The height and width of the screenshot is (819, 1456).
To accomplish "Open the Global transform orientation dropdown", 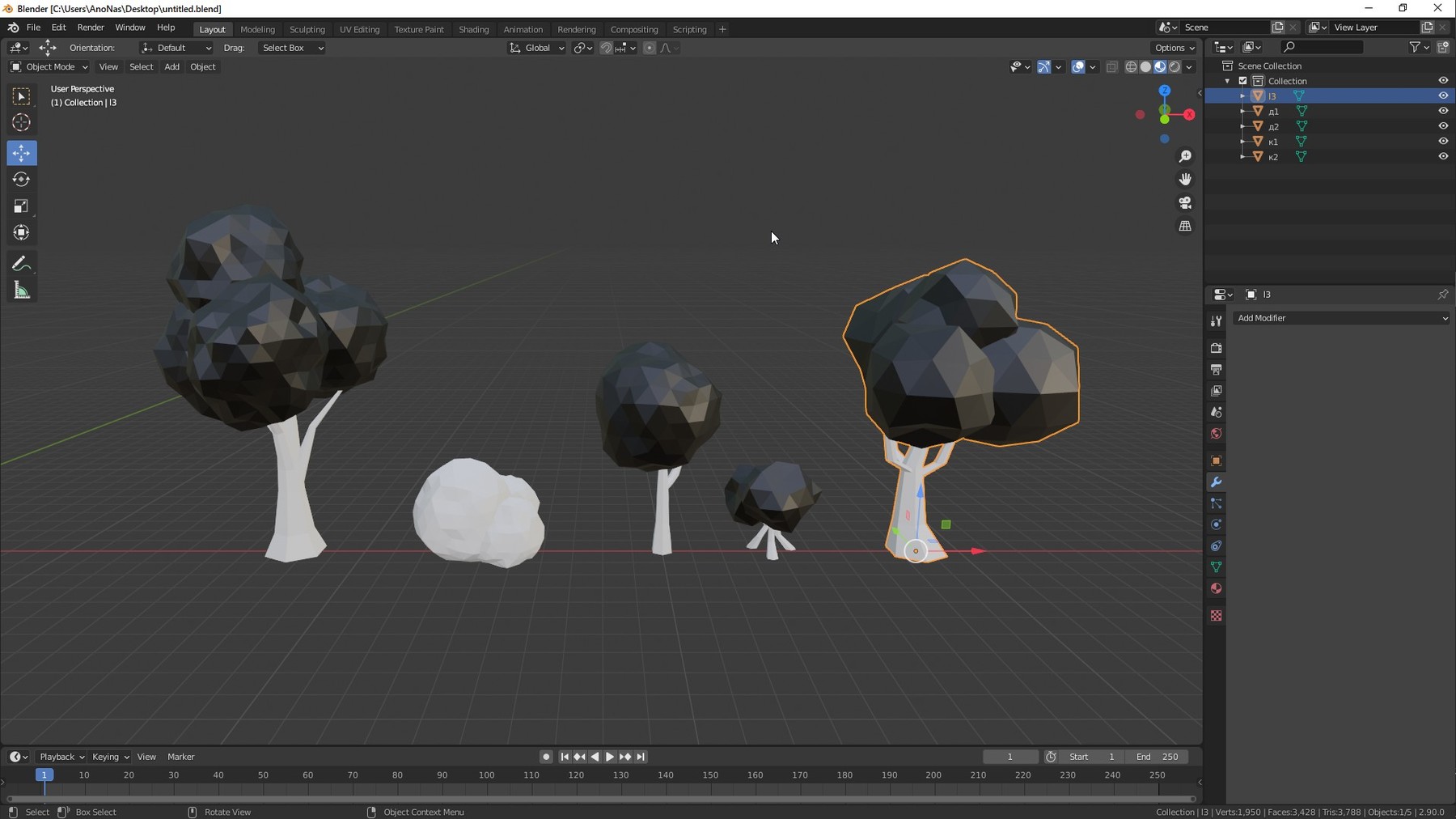I will 536,48.
